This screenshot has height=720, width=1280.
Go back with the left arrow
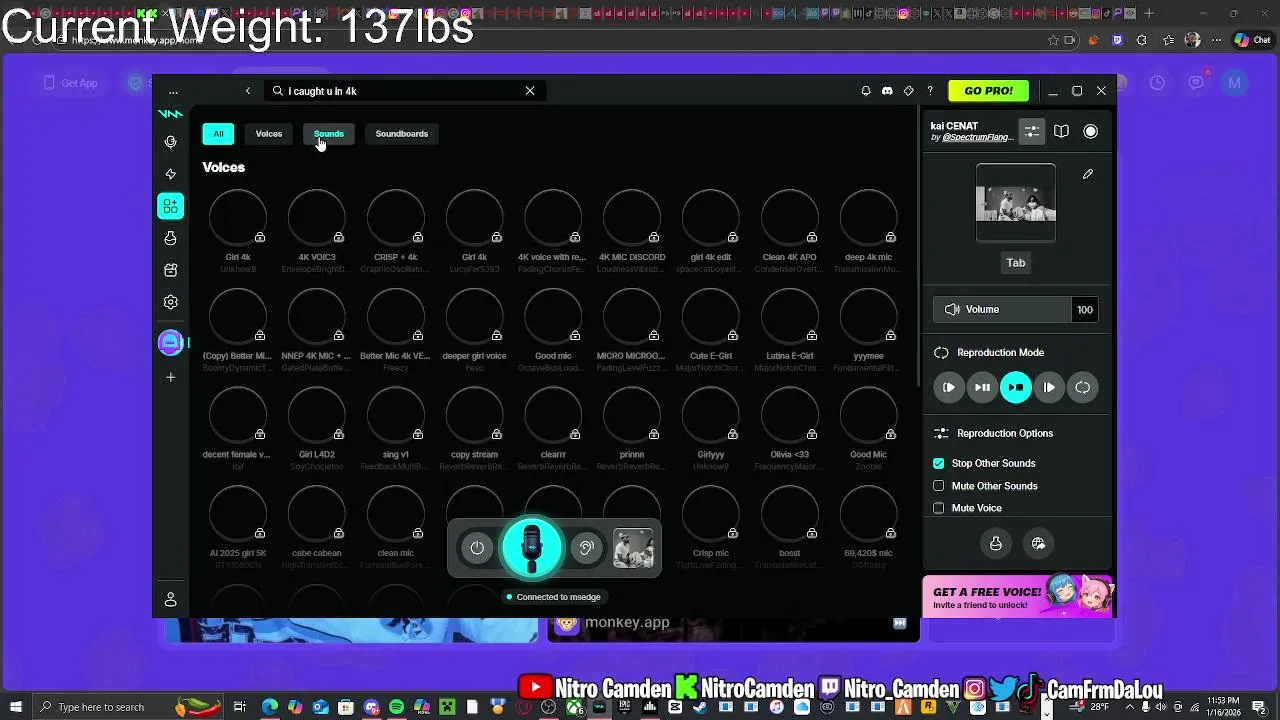pos(248,91)
